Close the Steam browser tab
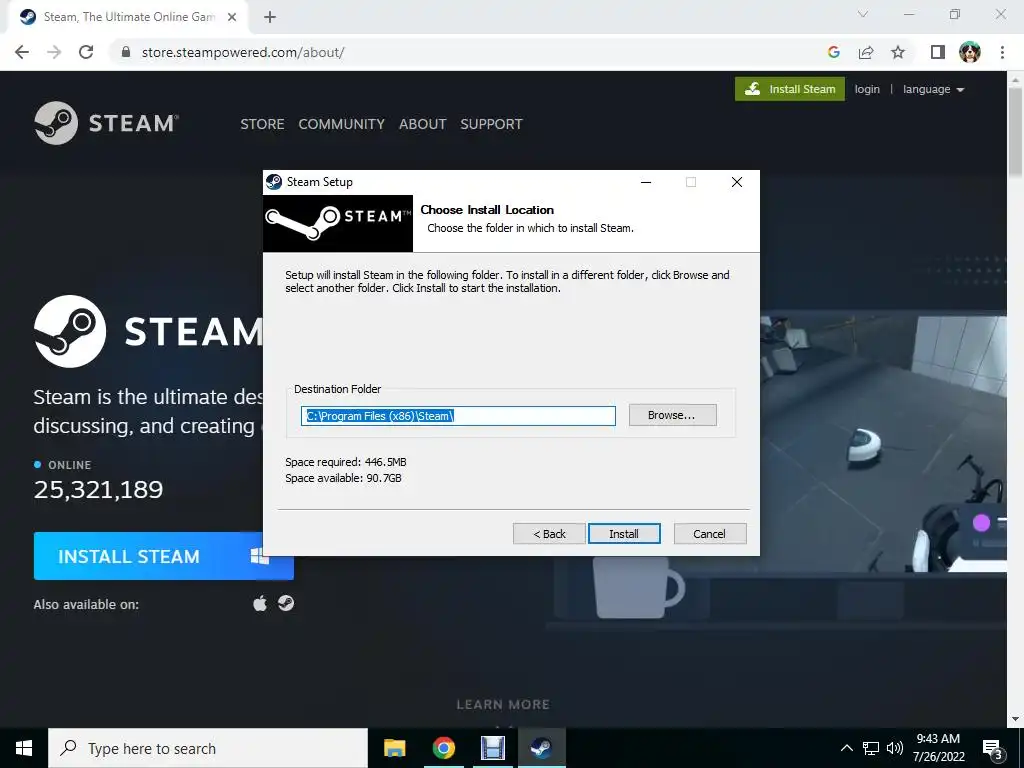The height and width of the screenshot is (768, 1024). 232,17
